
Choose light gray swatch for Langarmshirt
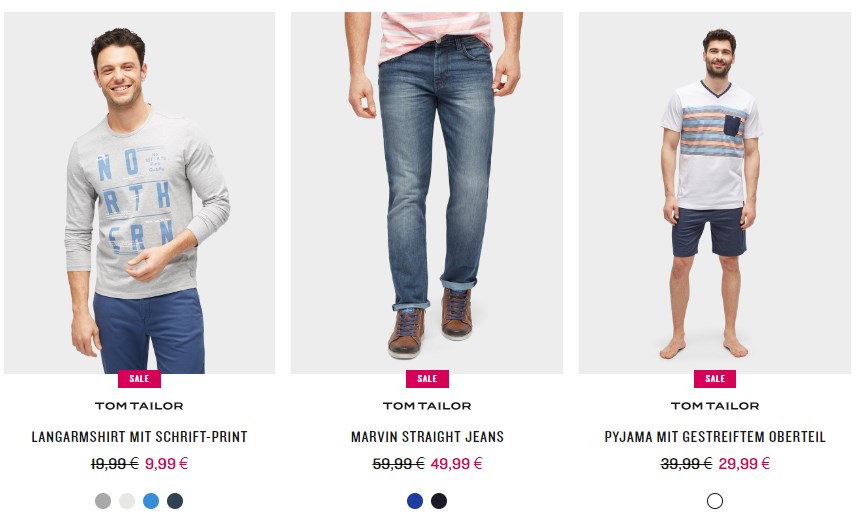pos(127,501)
